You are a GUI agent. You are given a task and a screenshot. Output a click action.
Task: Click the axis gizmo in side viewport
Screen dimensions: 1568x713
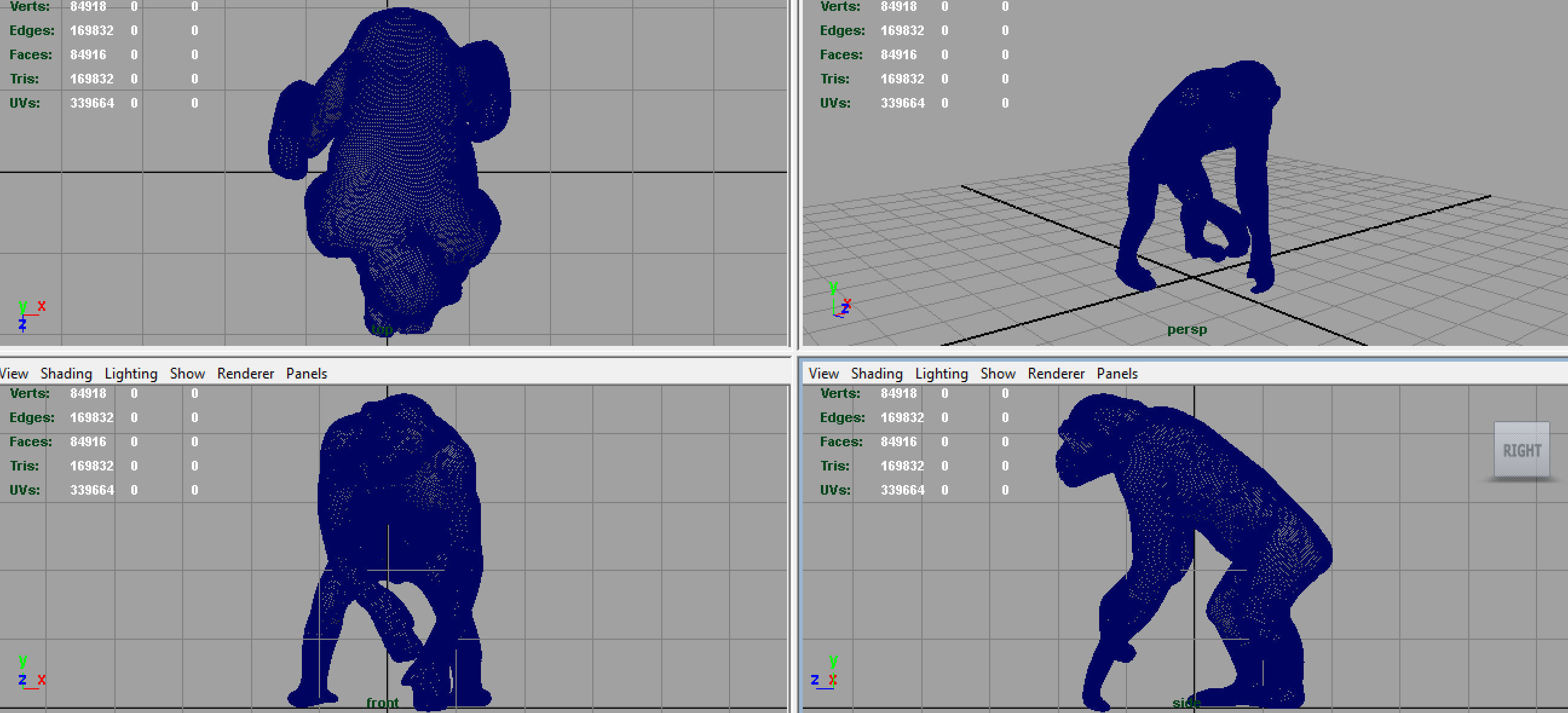825,672
